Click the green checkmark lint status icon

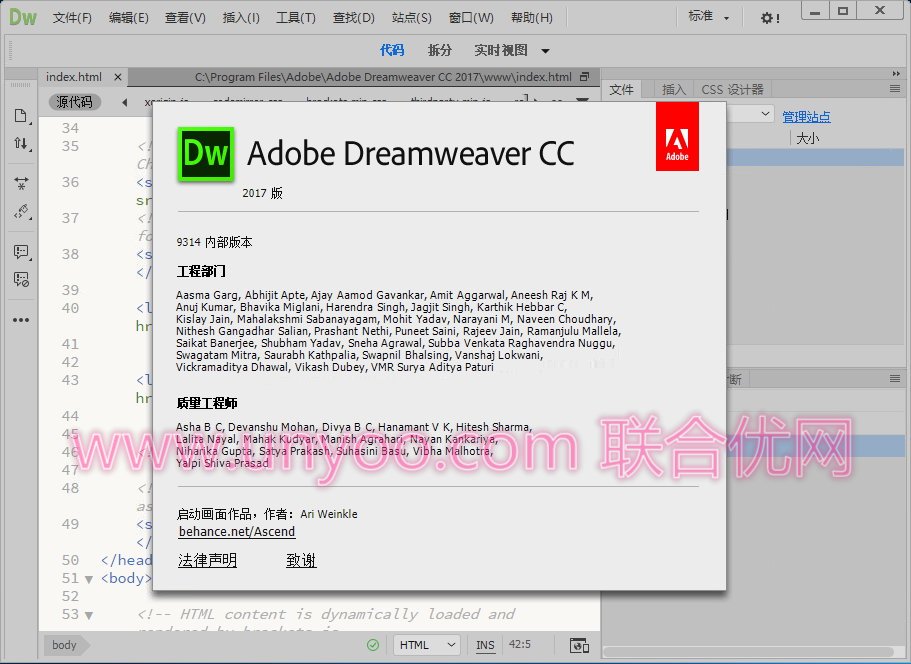tap(373, 645)
